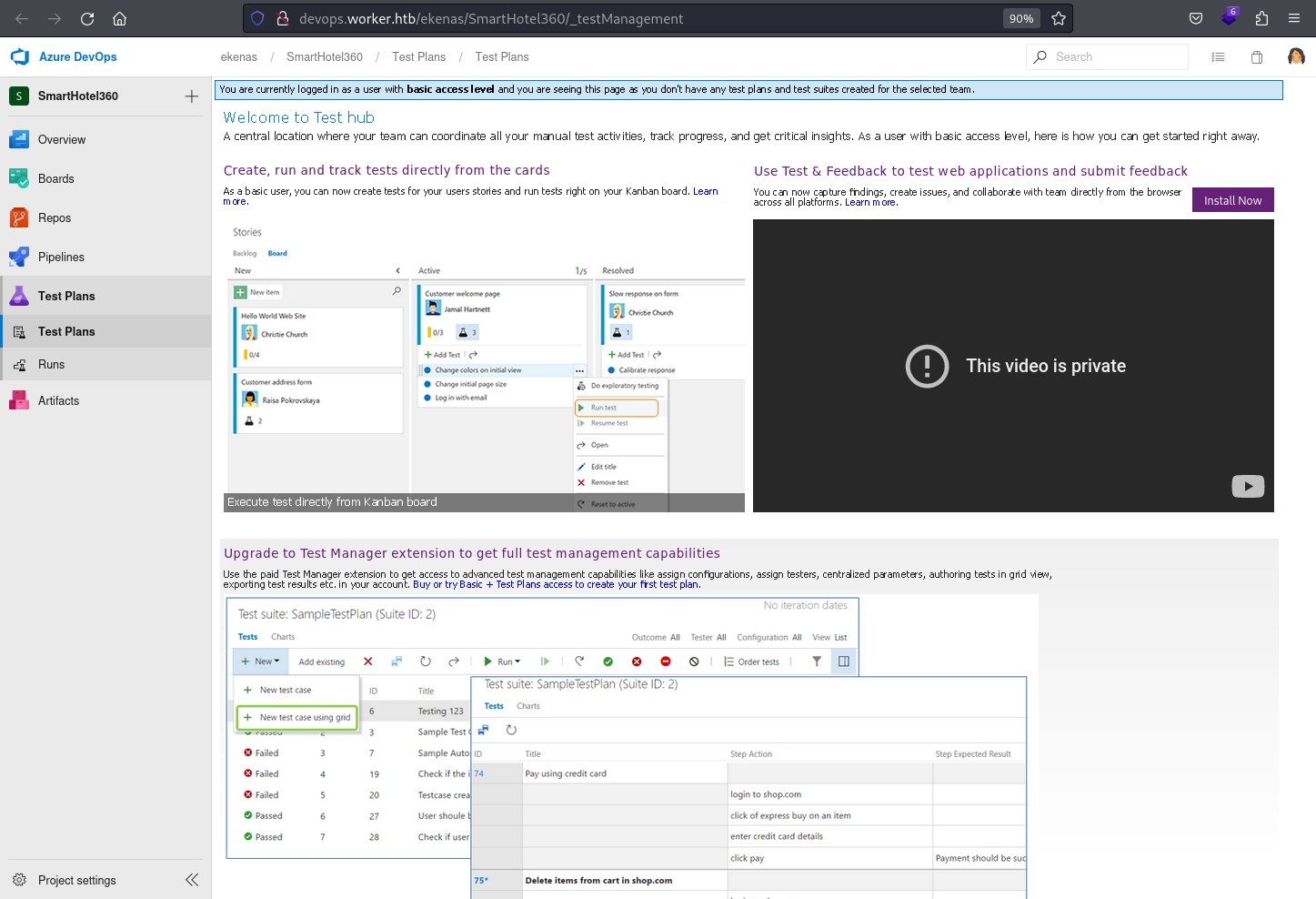
Task: Open Learn more link for Test & Feedback
Action: pyautogui.click(x=870, y=202)
